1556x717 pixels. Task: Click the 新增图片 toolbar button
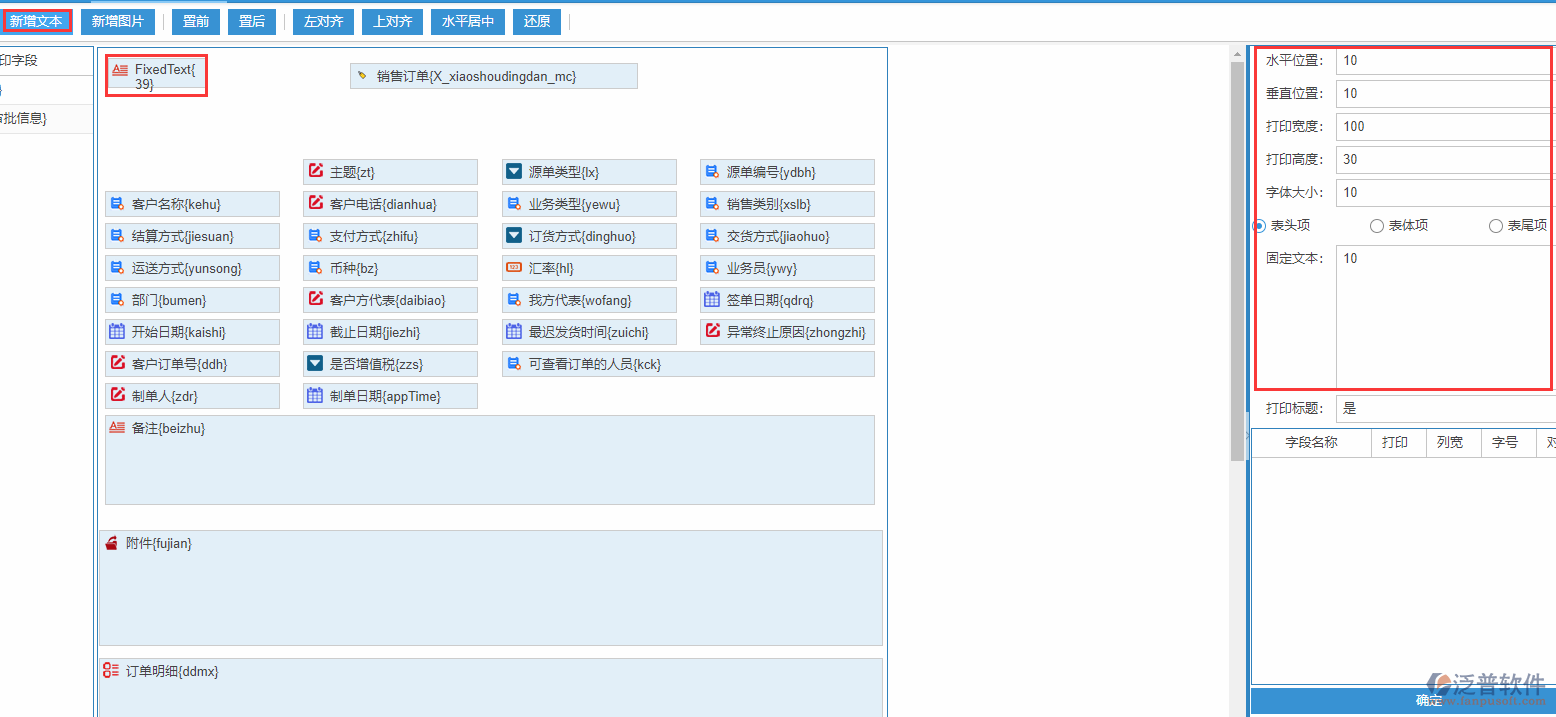[x=118, y=22]
